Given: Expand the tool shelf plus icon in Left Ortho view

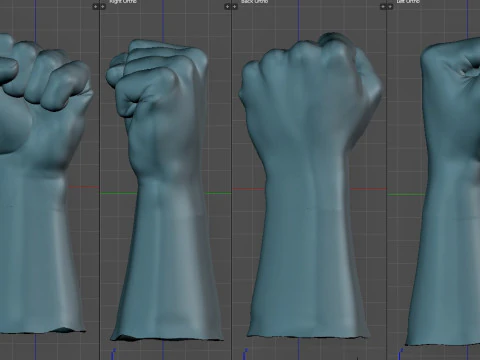Looking at the screenshot, I should click(x=390, y=6).
